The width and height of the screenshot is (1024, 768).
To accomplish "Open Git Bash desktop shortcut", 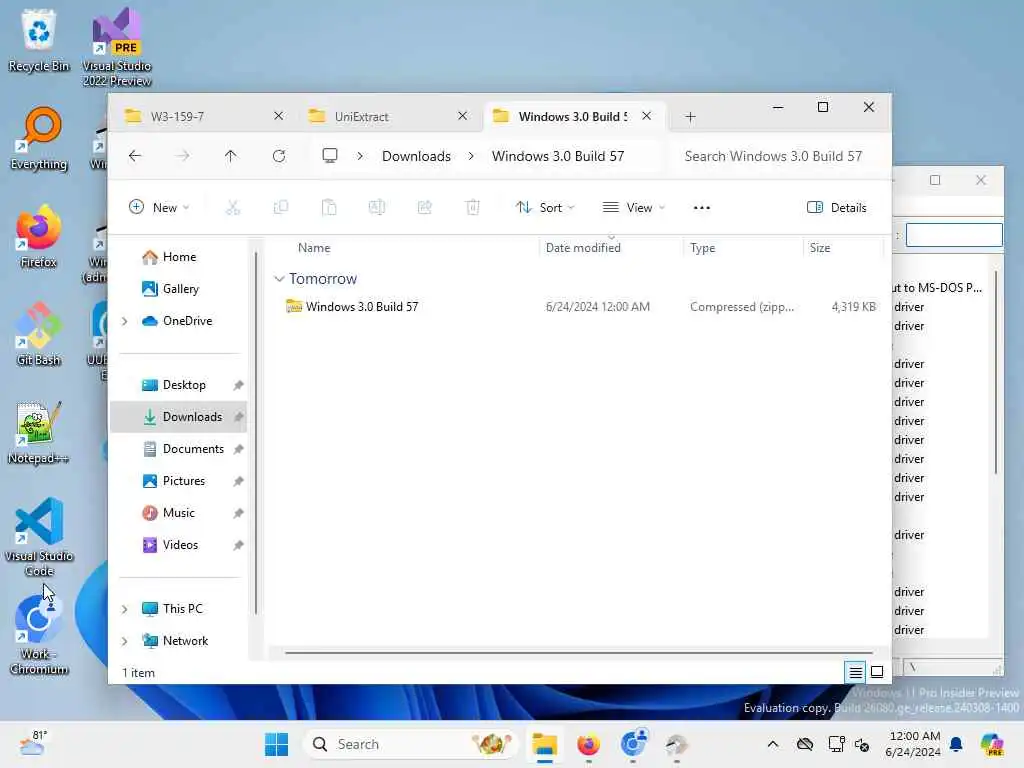I will click(39, 334).
